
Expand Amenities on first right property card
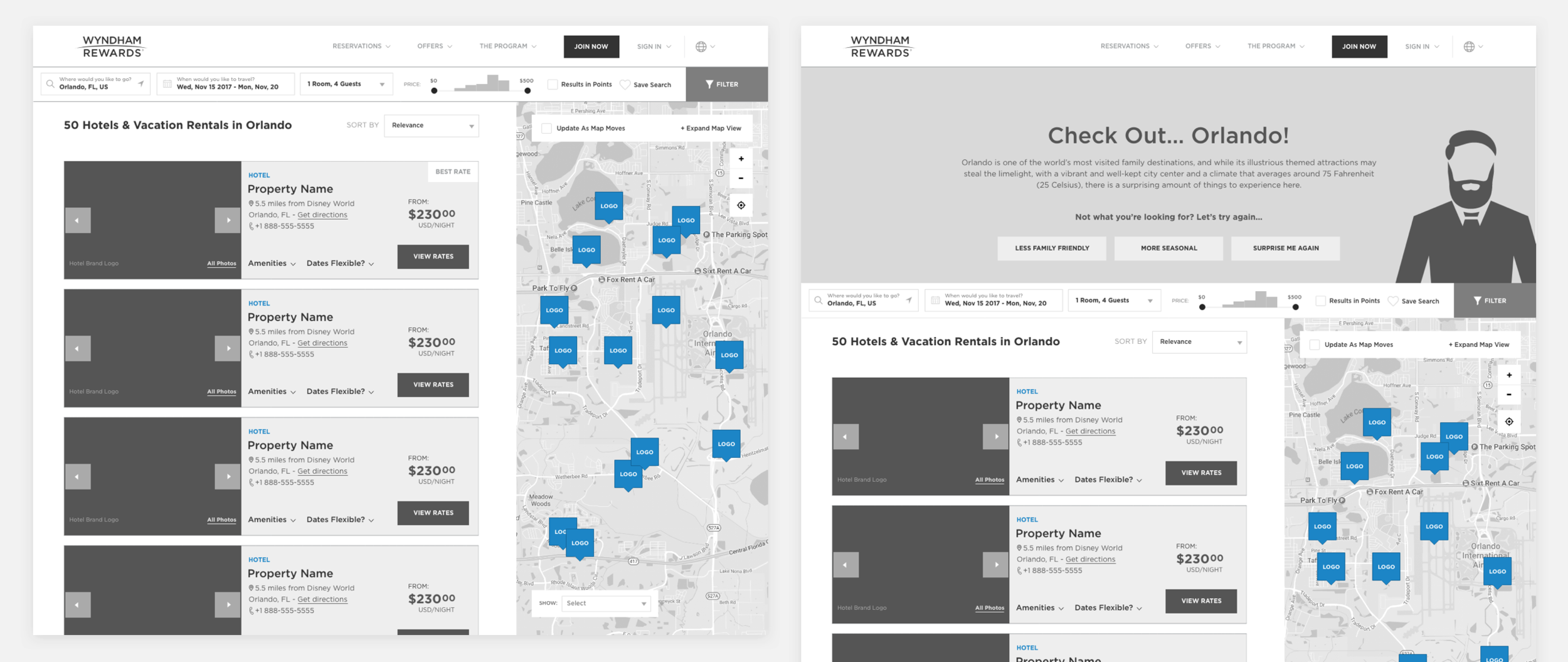(x=1040, y=480)
